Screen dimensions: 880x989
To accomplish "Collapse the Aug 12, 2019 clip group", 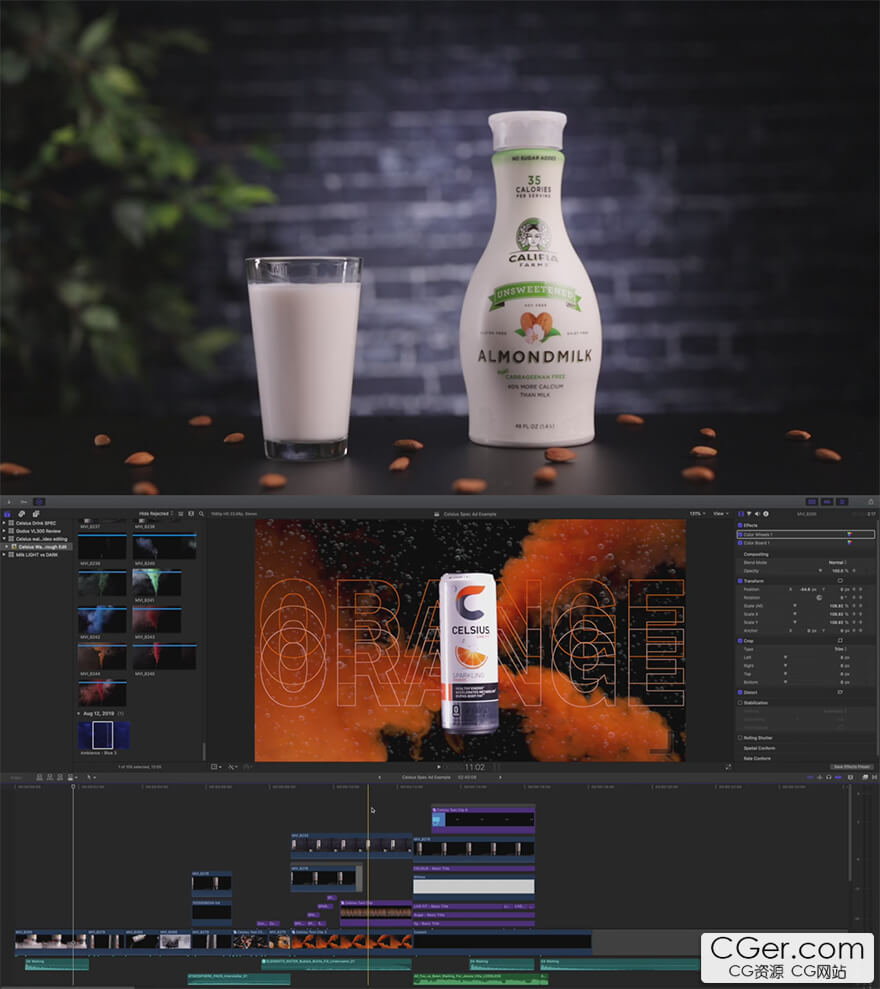I will 79,713.
